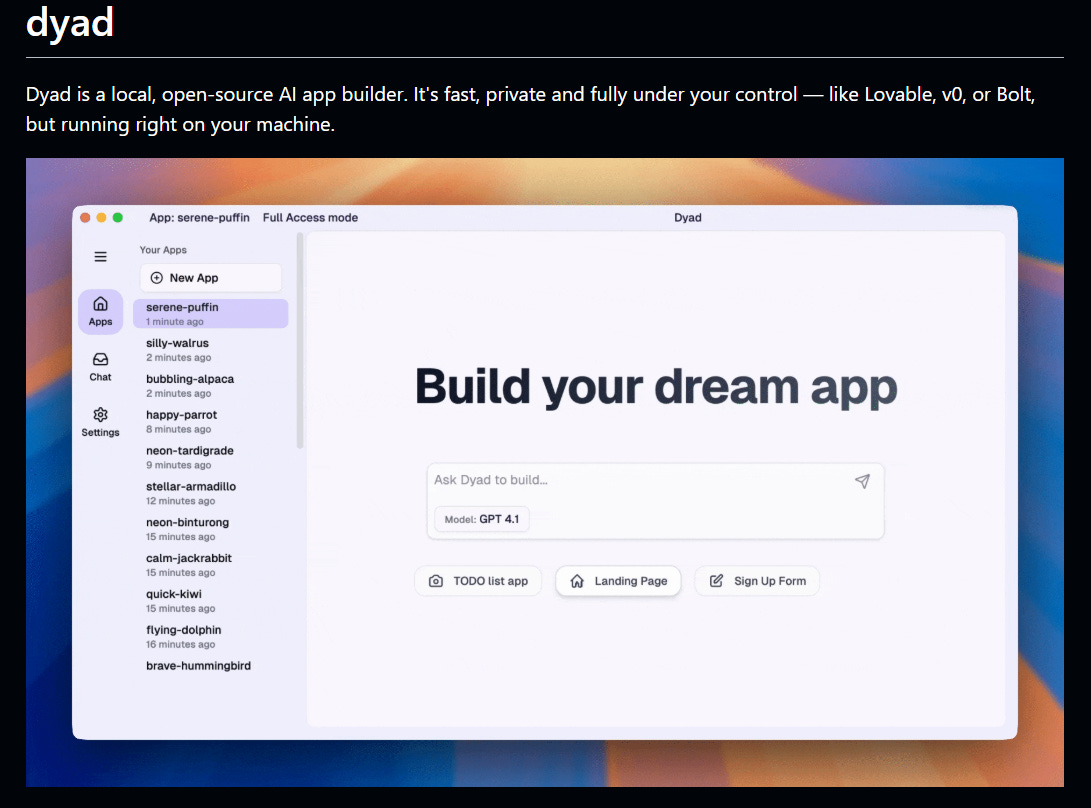Screen dimensions: 1091x808
Task: Click the Settings label in the sidebar
Action: click(100, 432)
